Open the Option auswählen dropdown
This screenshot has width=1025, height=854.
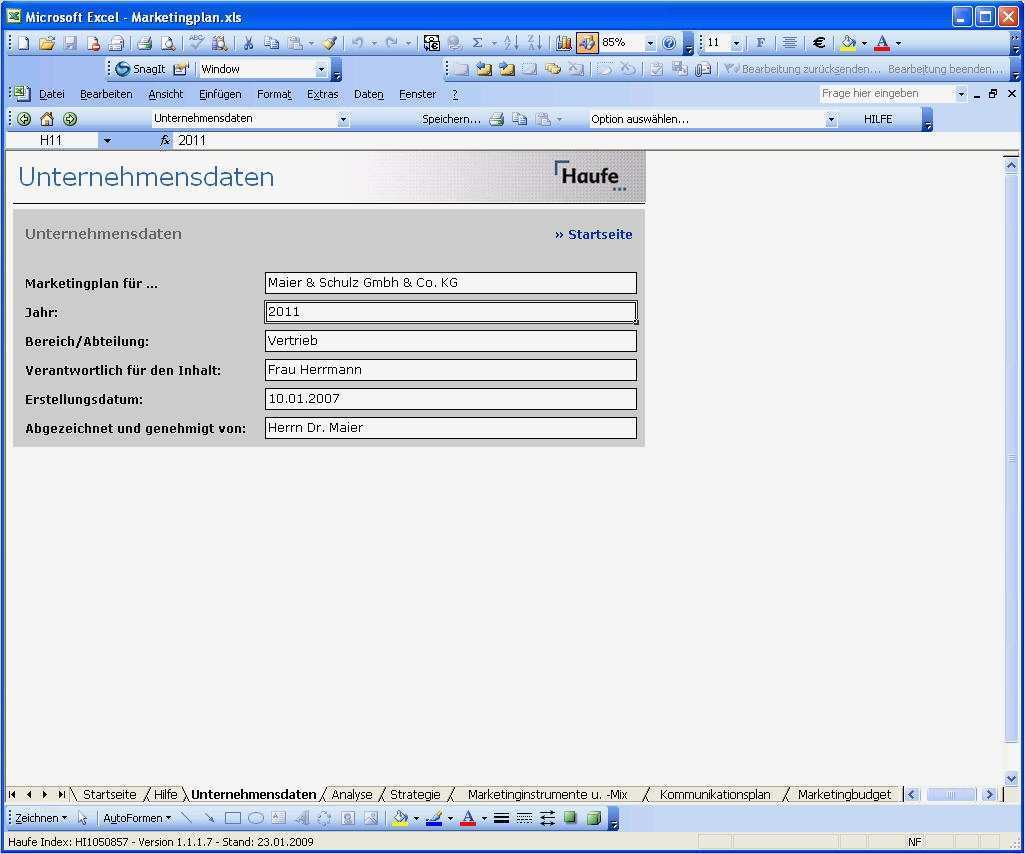point(830,118)
